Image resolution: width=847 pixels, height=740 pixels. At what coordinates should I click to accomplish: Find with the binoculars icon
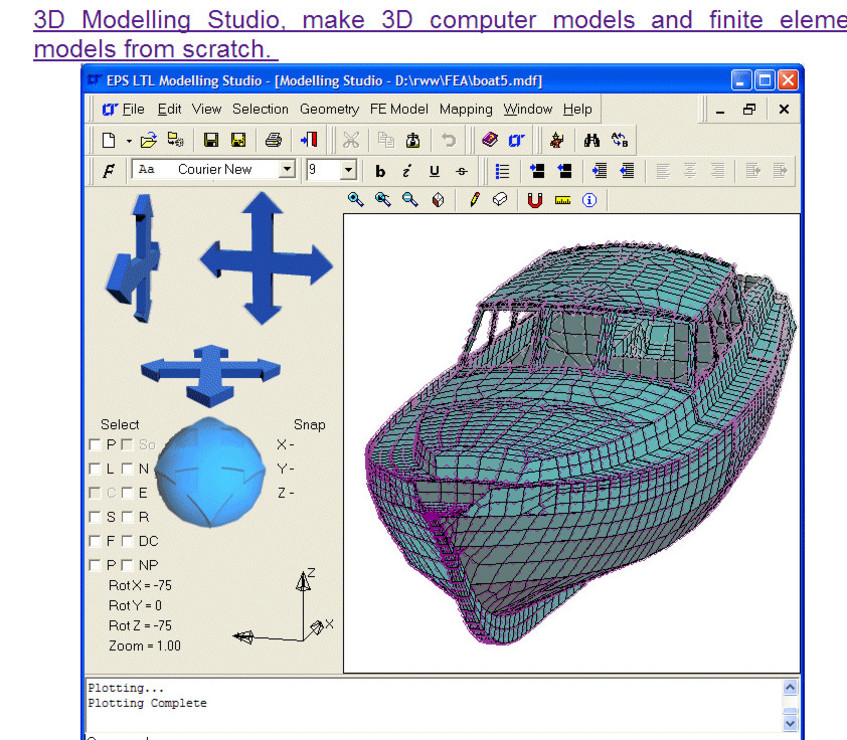tap(591, 140)
